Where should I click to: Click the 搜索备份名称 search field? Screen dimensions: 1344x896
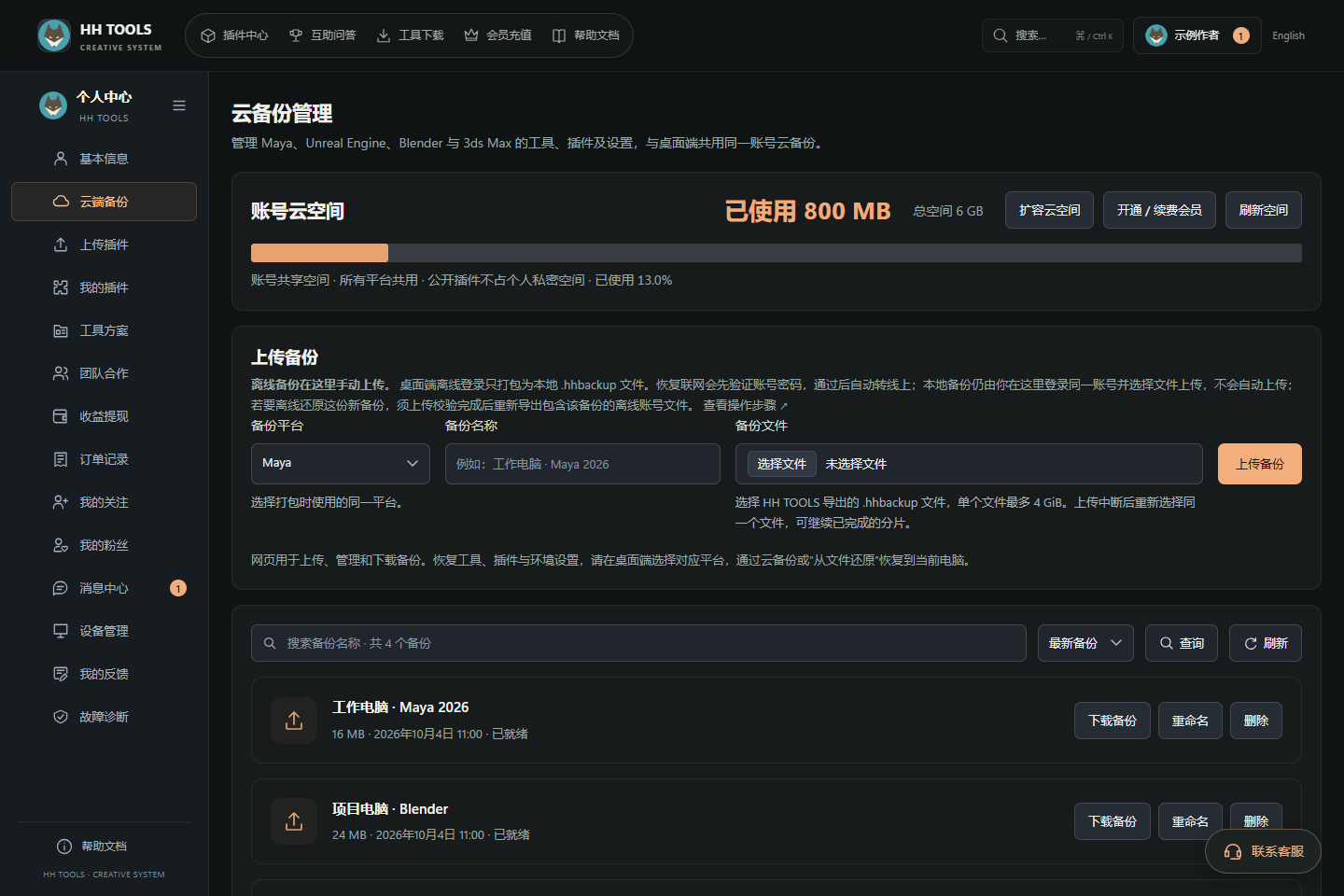638,643
